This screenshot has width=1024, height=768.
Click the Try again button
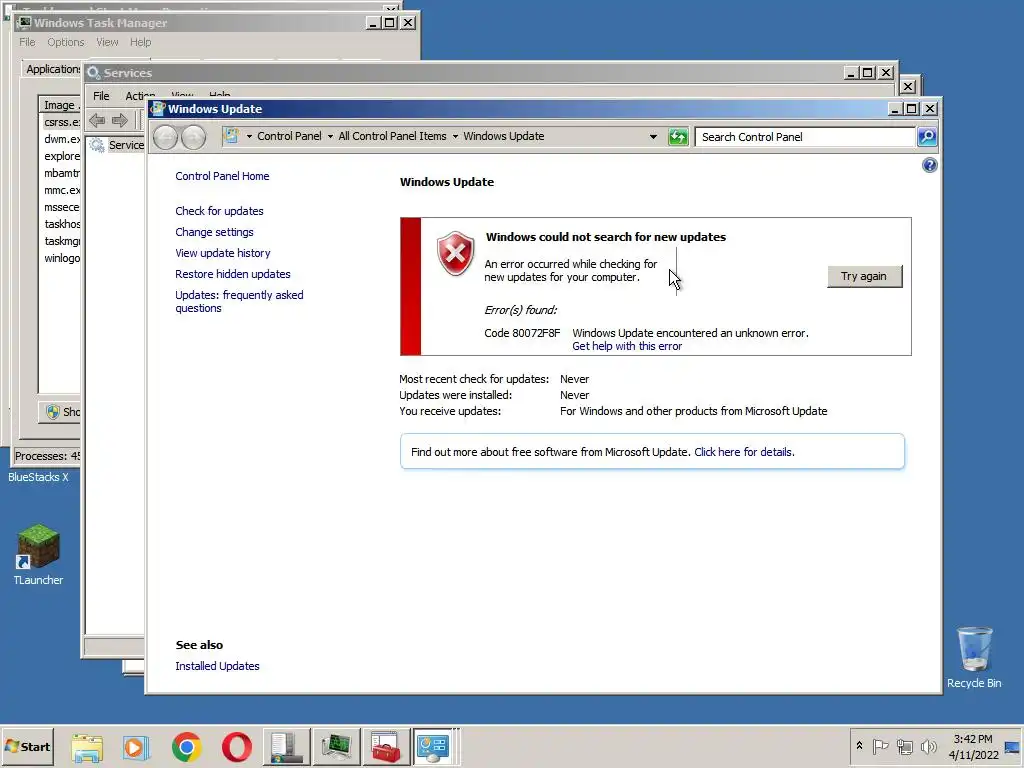pos(865,276)
